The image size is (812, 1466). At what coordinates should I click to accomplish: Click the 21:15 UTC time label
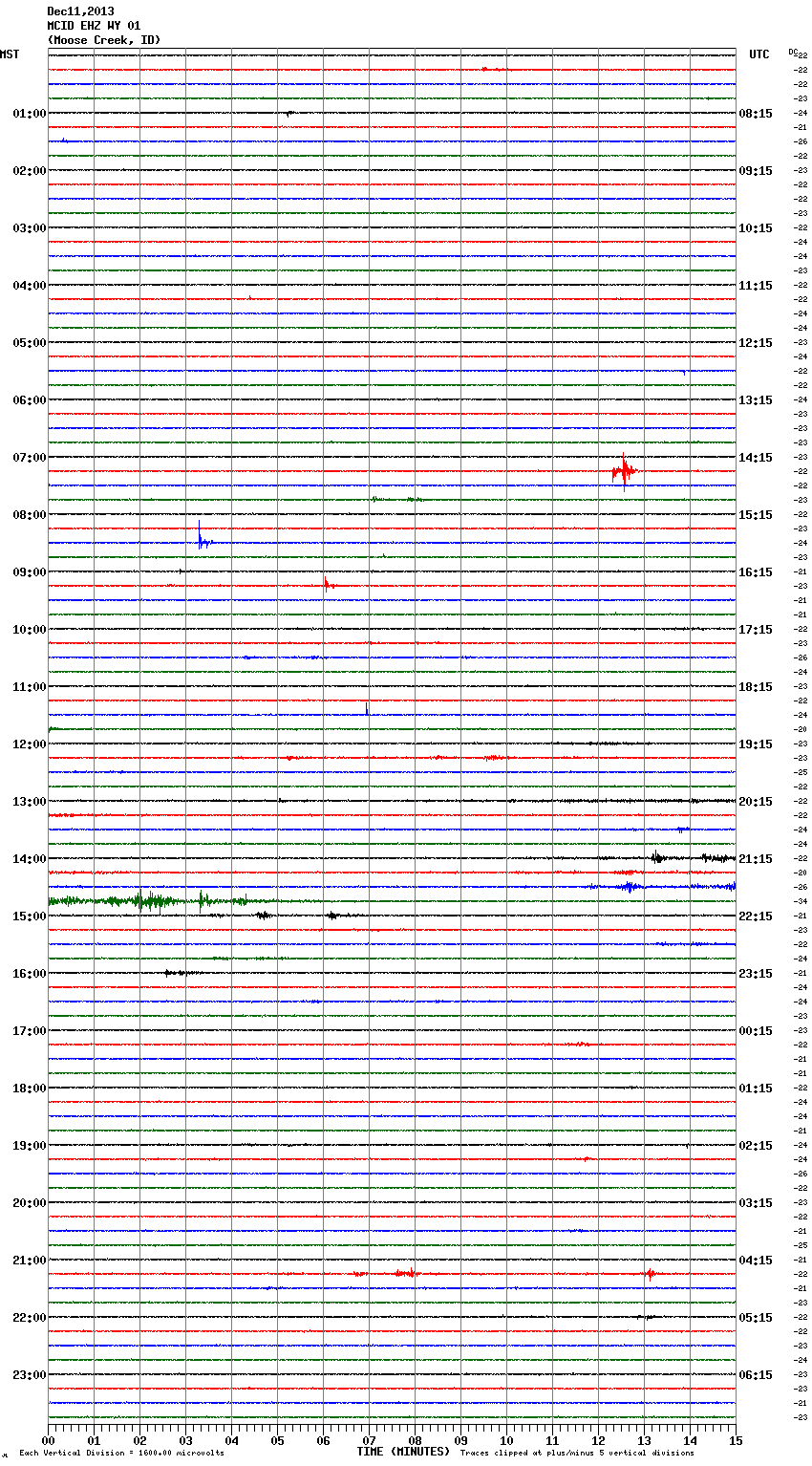(x=756, y=859)
